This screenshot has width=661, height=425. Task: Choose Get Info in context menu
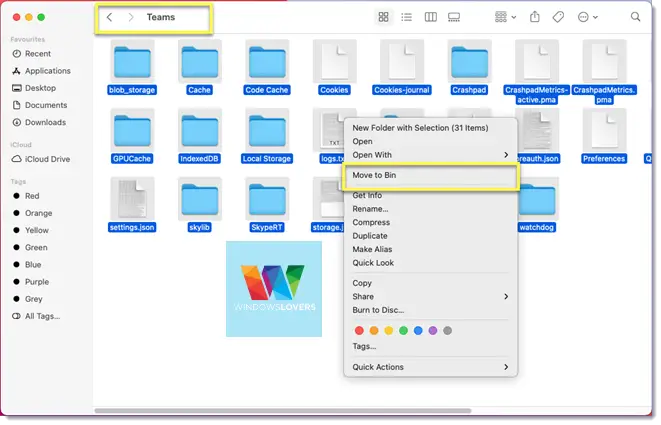click(x=430, y=195)
